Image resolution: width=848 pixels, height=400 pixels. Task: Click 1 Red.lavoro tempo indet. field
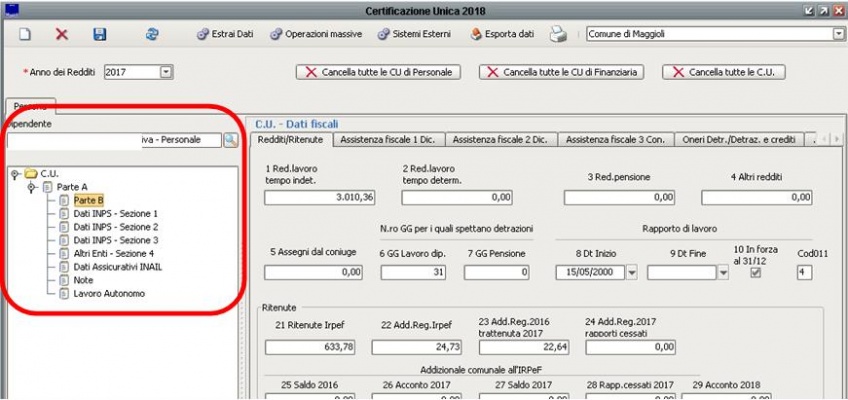(320, 198)
